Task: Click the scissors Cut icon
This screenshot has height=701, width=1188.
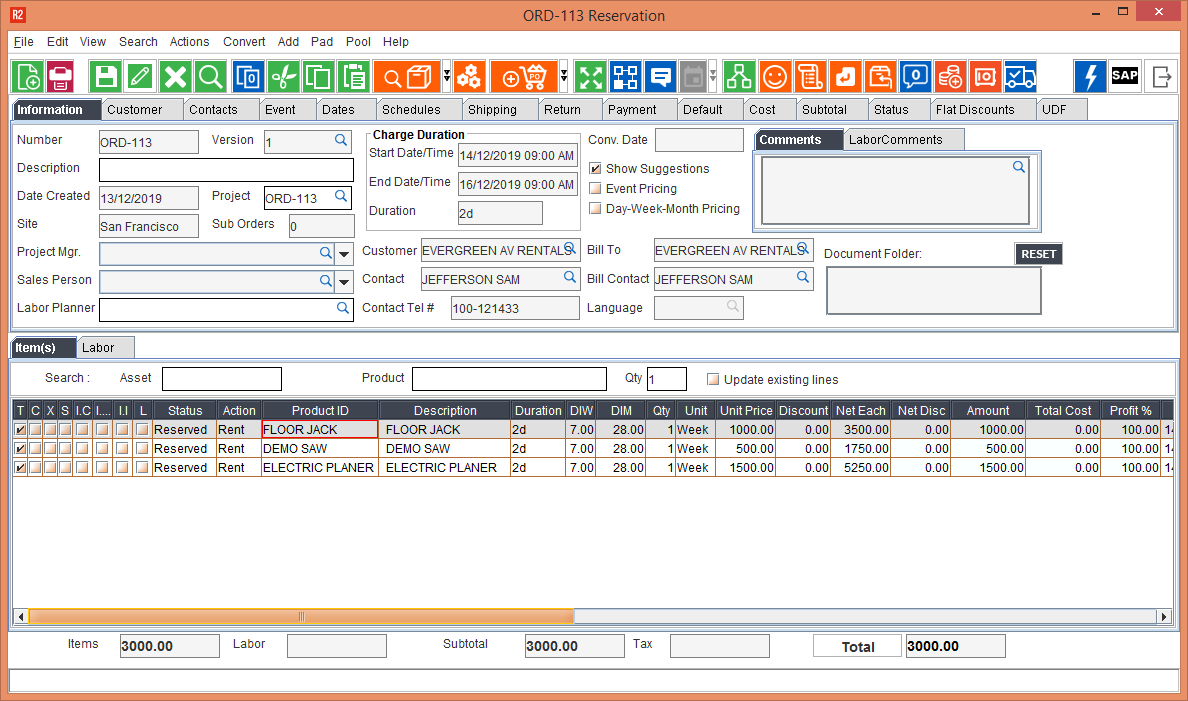Action: coord(284,77)
